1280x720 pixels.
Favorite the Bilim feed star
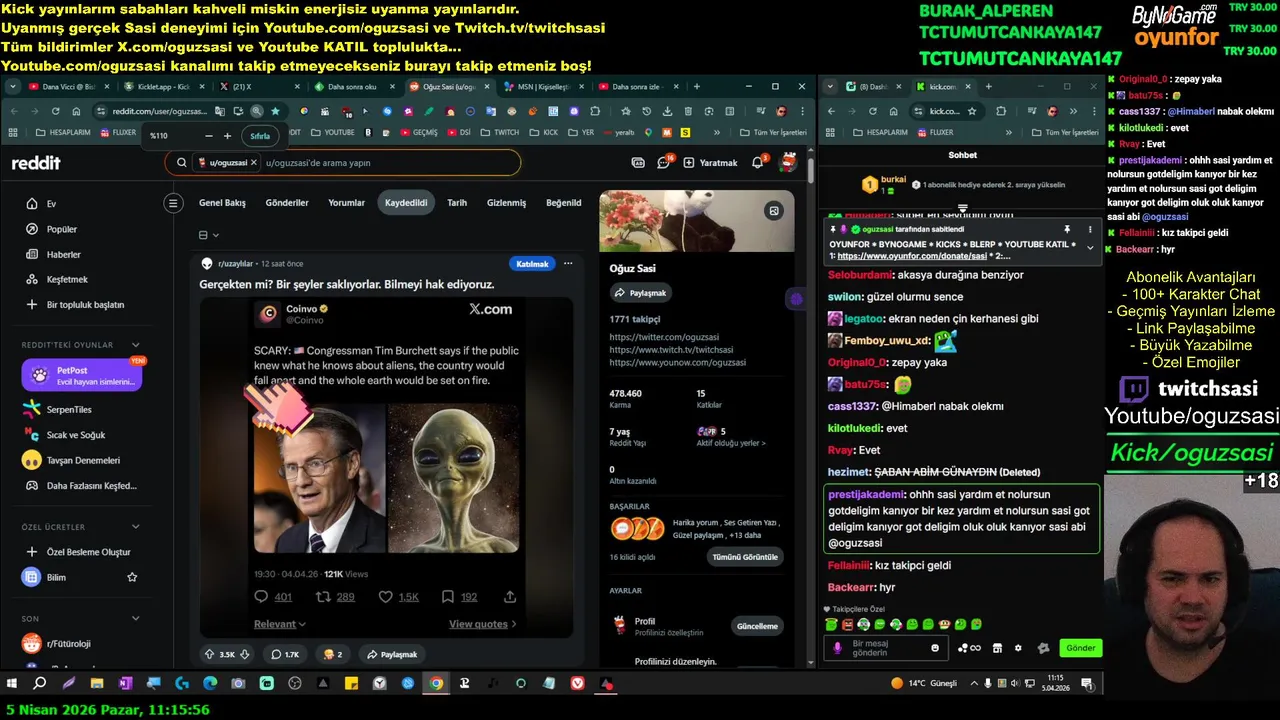click(132, 577)
